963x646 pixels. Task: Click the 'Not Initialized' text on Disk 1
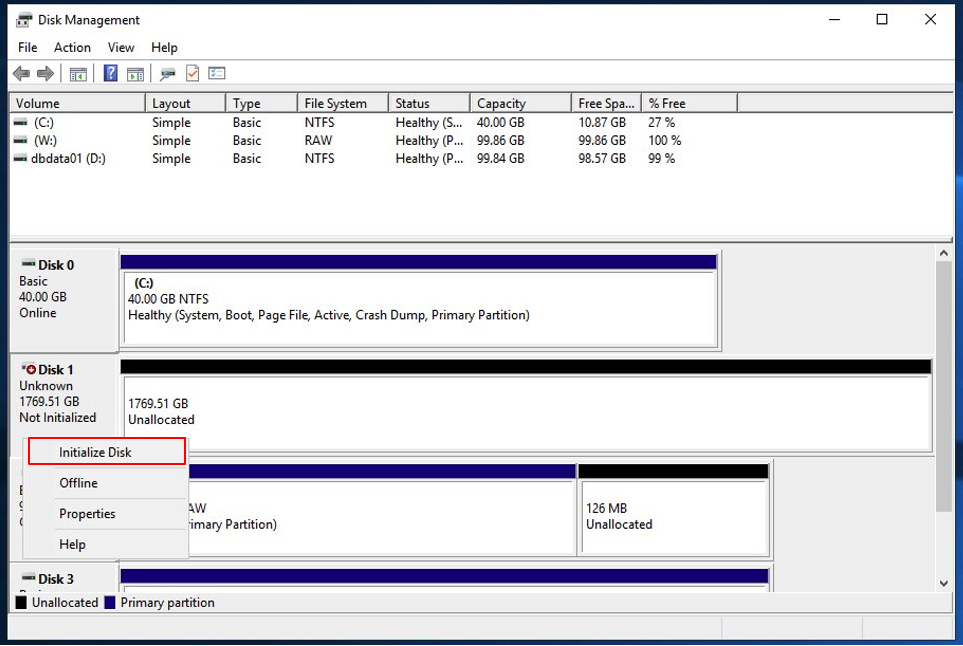tap(58, 418)
